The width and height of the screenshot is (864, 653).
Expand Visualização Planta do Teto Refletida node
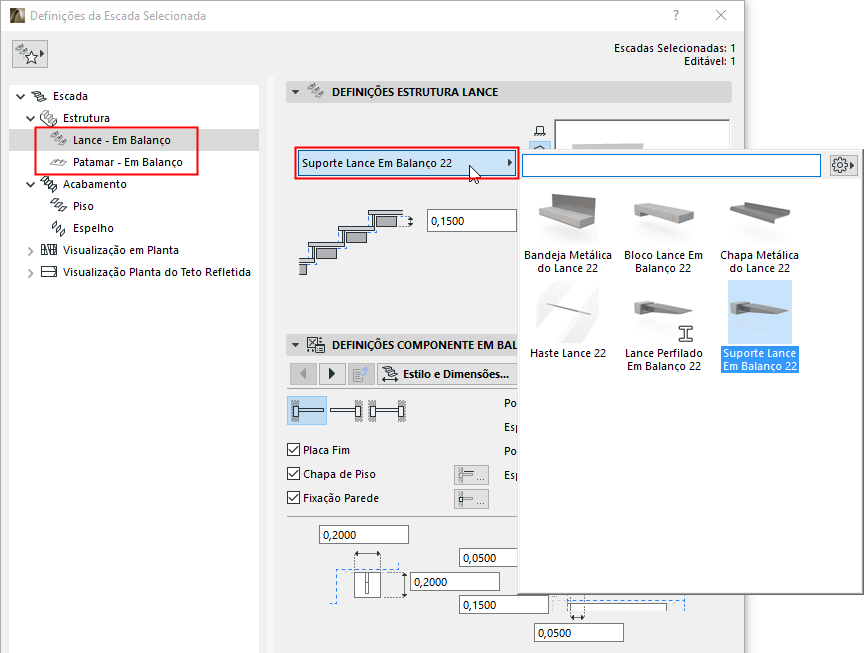(30, 273)
